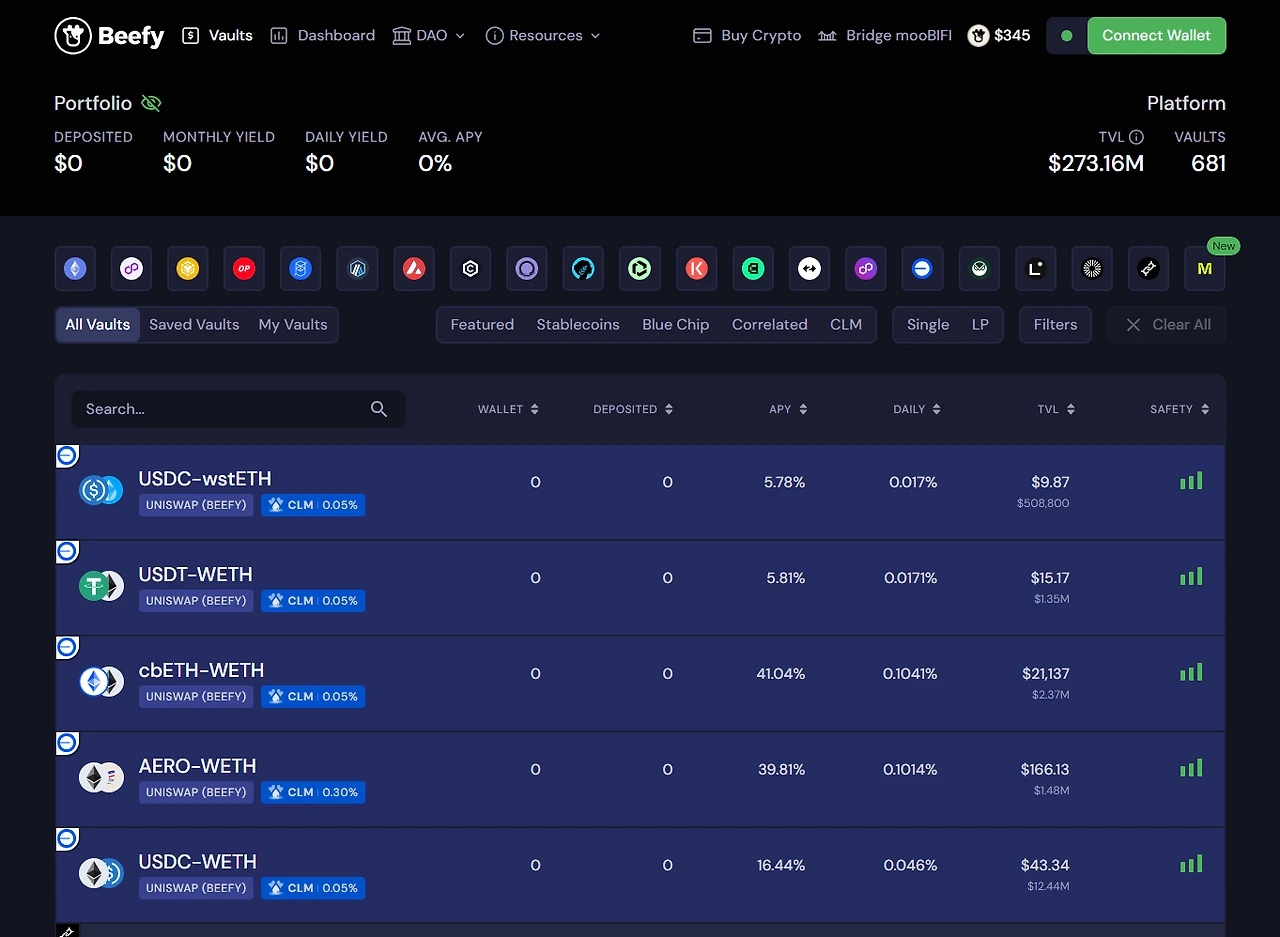Pick the blue Base chain filter icon
This screenshot has height=937, width=1280.
[922, 268]
